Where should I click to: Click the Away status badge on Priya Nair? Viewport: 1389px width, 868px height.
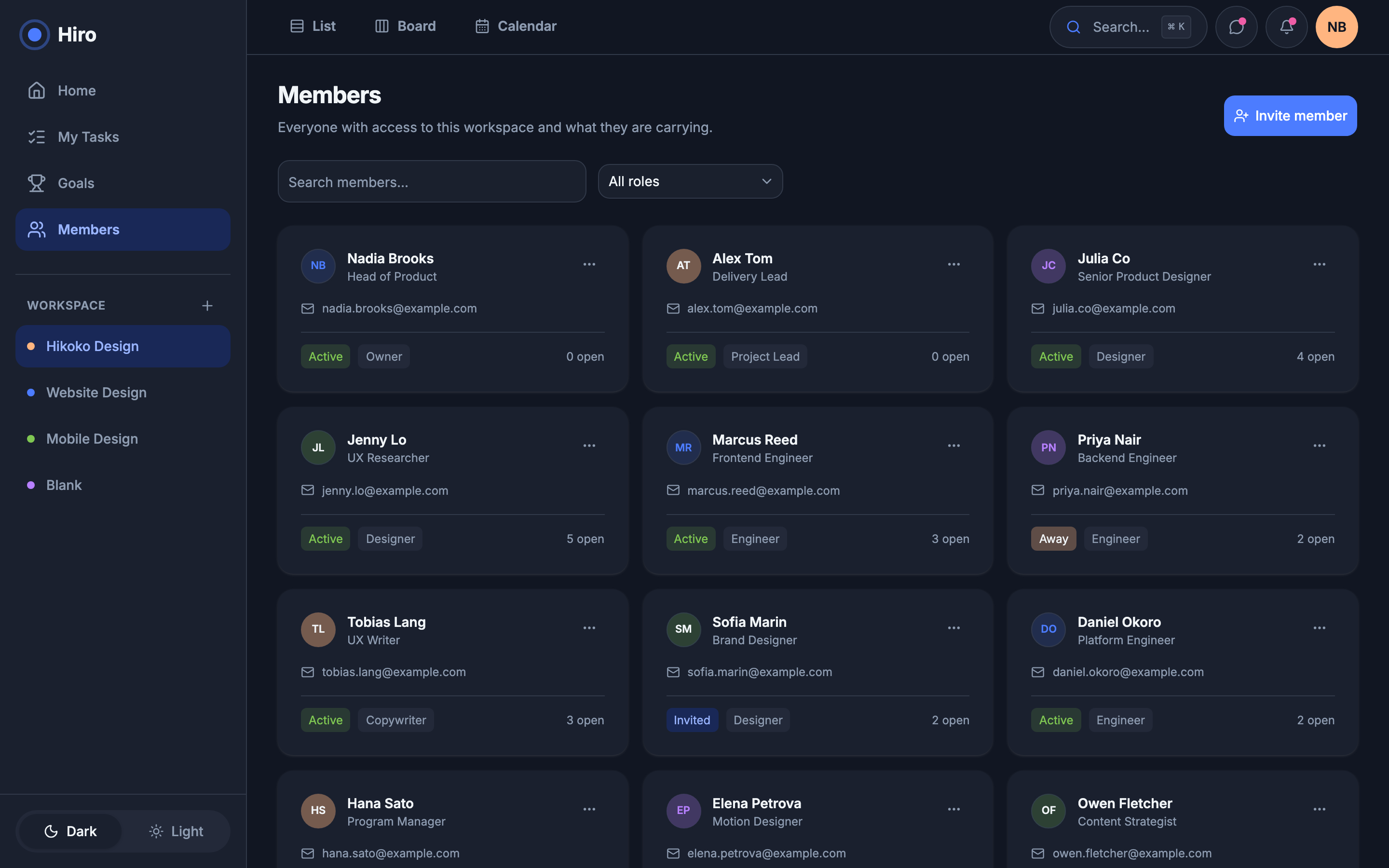[x=1053, y=539]
